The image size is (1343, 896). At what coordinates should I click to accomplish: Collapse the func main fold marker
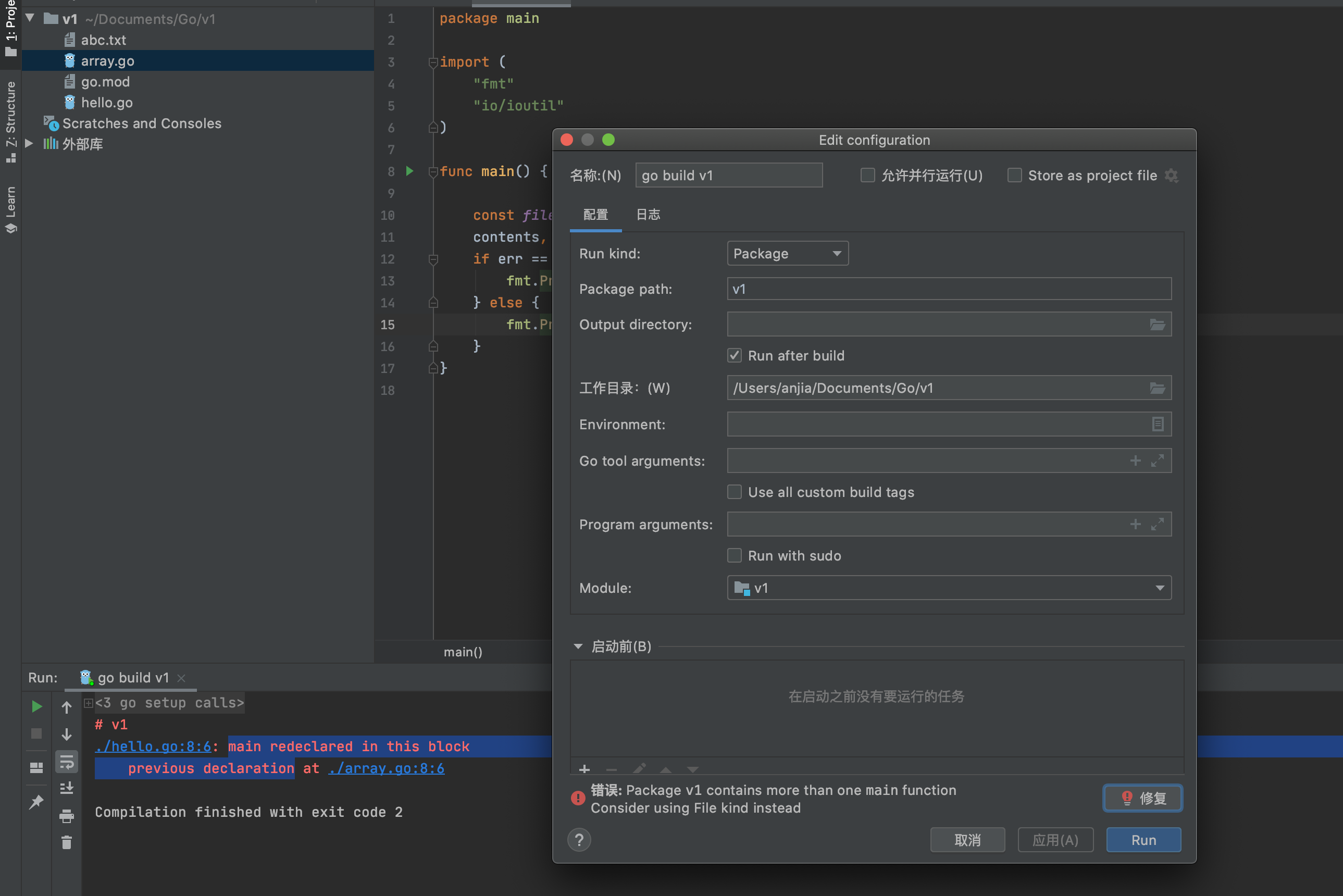[432, 171]
